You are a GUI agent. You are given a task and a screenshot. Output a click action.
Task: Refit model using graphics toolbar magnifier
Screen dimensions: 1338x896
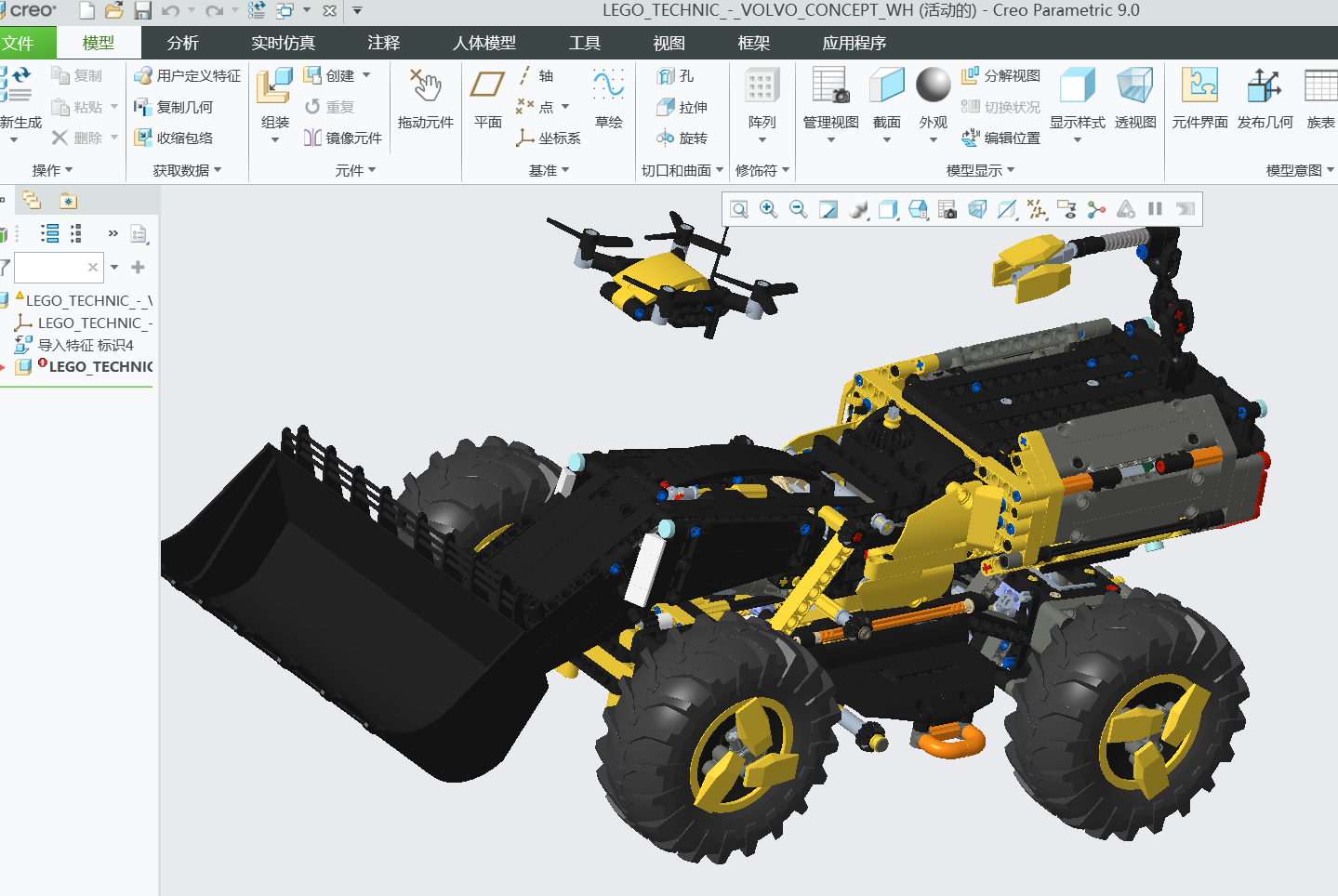(x=739, y=209)
